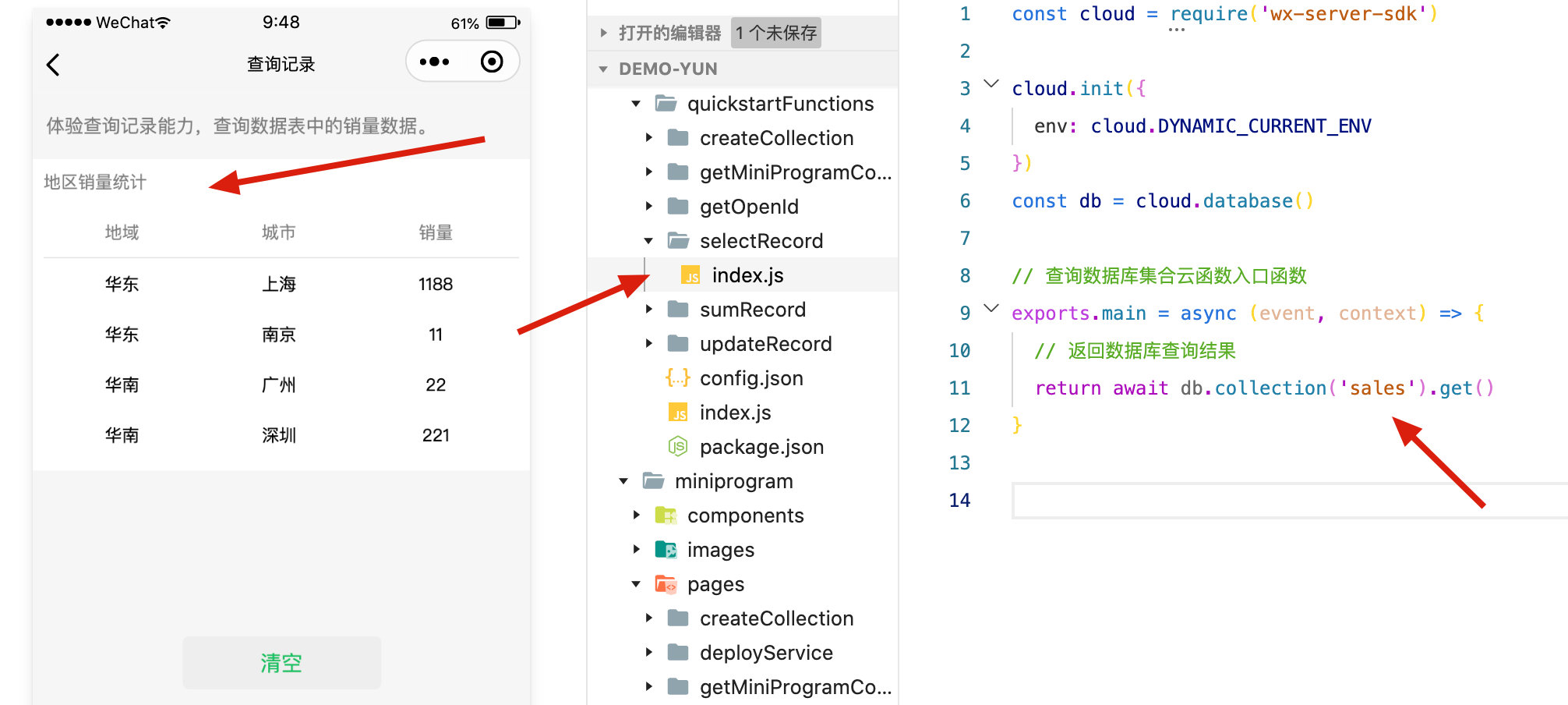This screenshot has height=705, width=1568.
Task: Expand the getOpenId folder arrow
Action: click(x=648, y=206)
